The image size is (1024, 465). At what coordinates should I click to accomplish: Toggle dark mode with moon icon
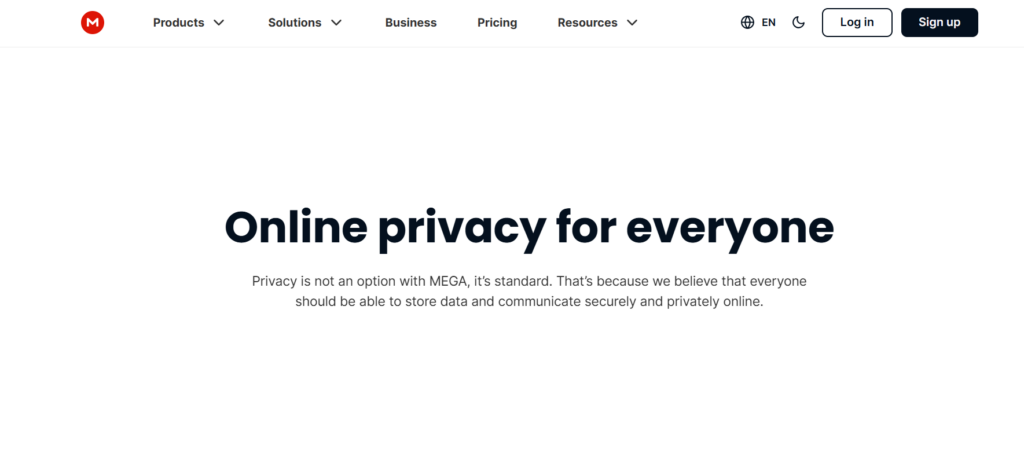click(x=798, y=22)
